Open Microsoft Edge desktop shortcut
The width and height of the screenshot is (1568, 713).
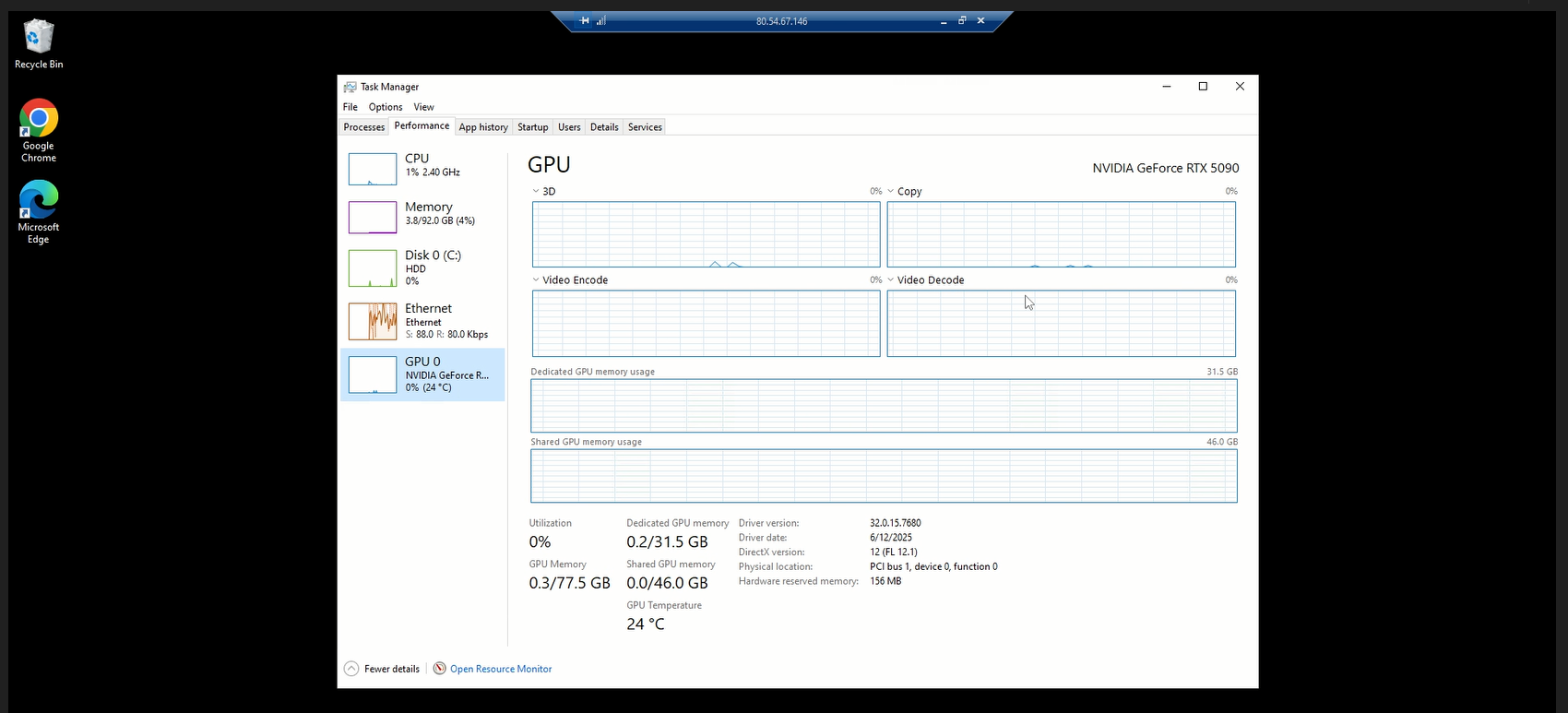pyautogui.click(x=39, y=200)
